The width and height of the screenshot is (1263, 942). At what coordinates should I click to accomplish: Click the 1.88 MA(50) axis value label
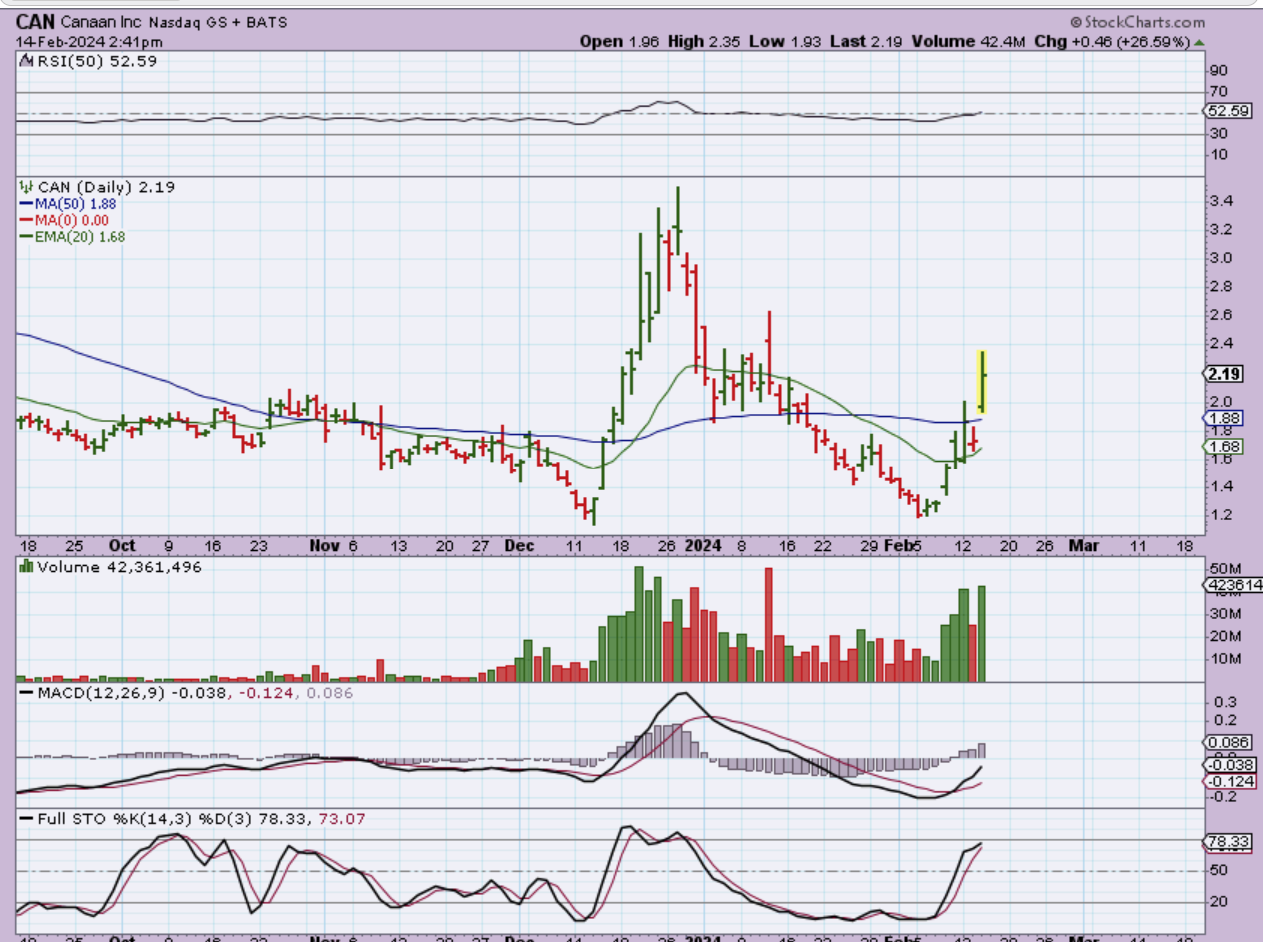click(x=1223, y=418)
